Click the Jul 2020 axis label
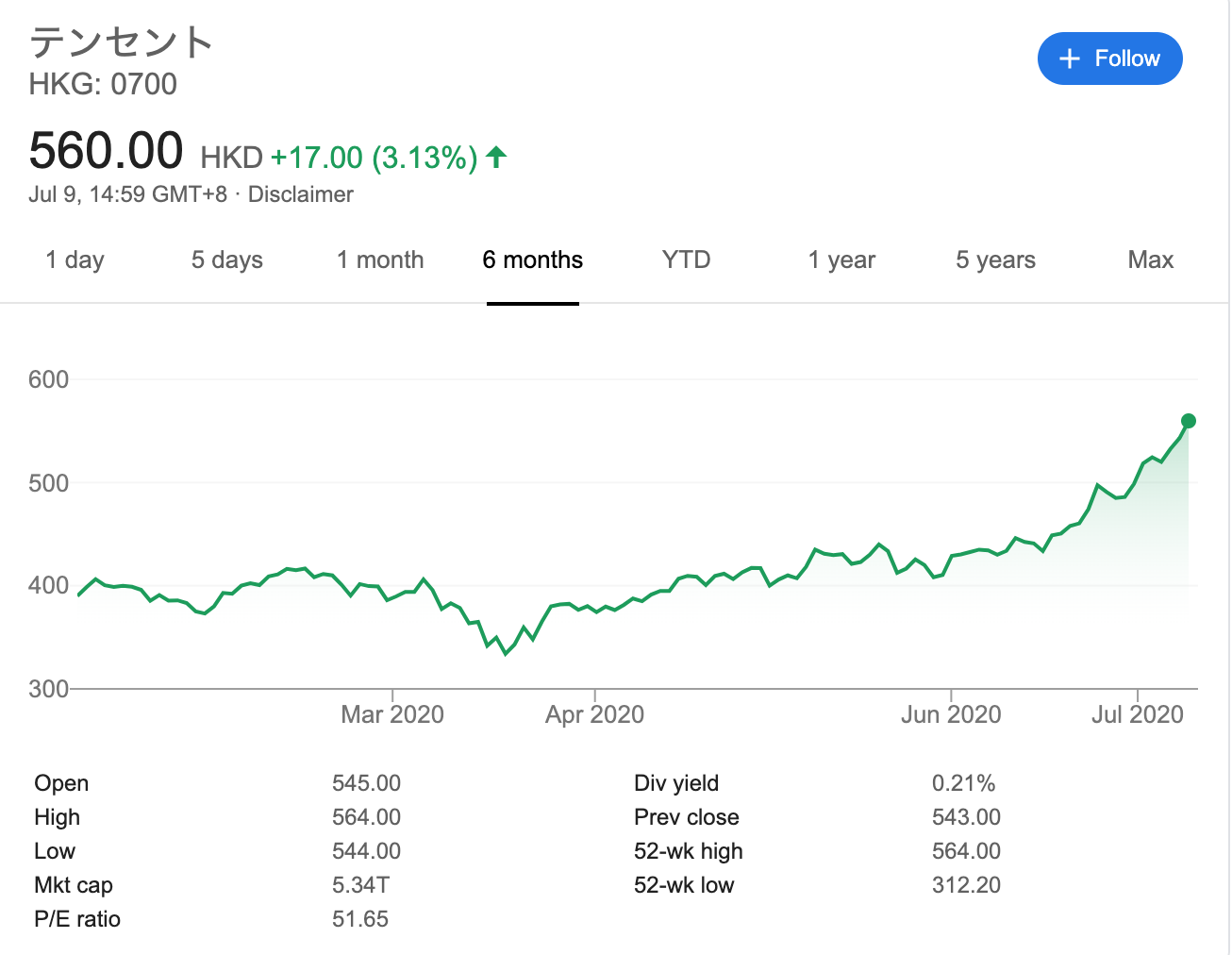Viewport: 1232px width, 955px height. (1137, 714)
